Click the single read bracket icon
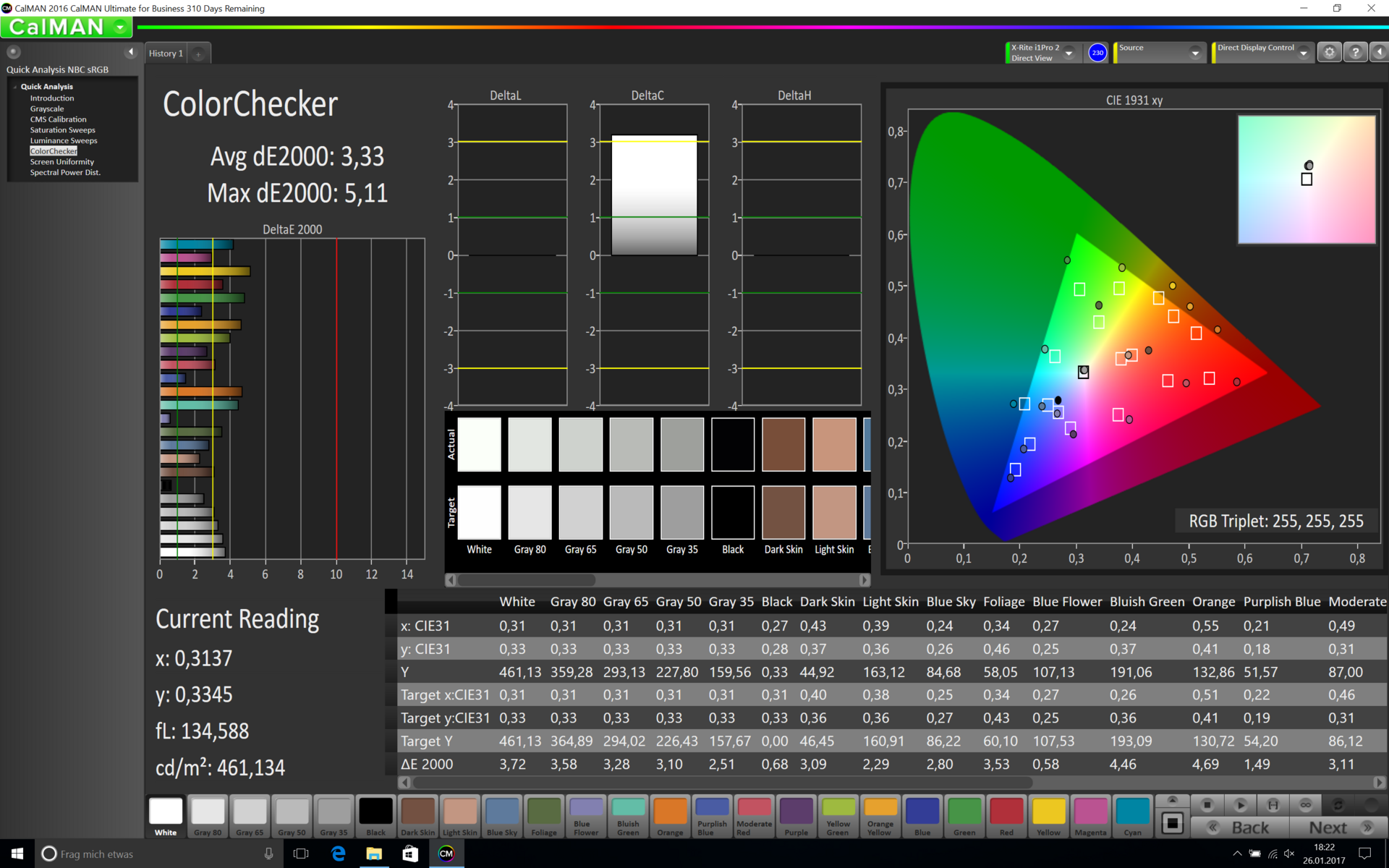Viewport: 1389px width, 868px height. (1273, 804)
